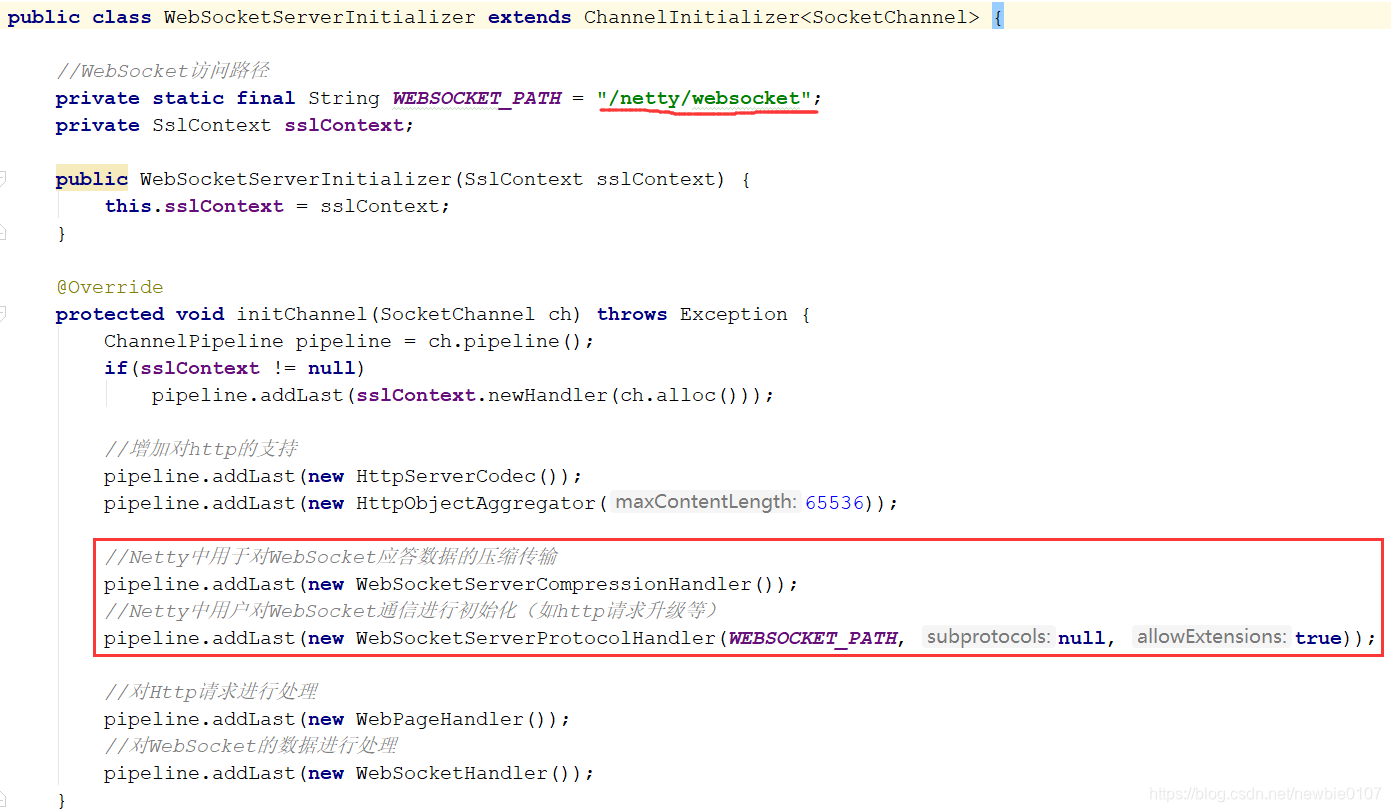Click the void keyword
1391x812 pixels.
pyautogui.click(x=200, y=314)
